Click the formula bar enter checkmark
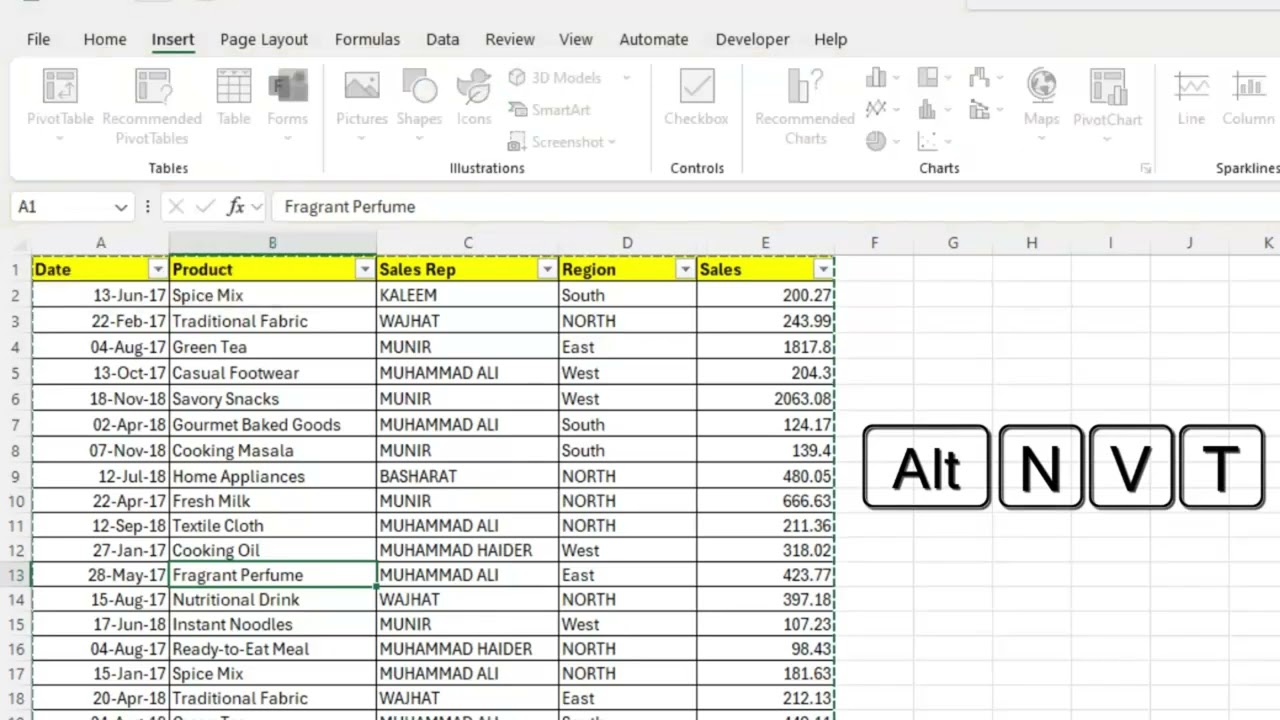Viewport: 1280px width, 720px height. pos(205,207)
